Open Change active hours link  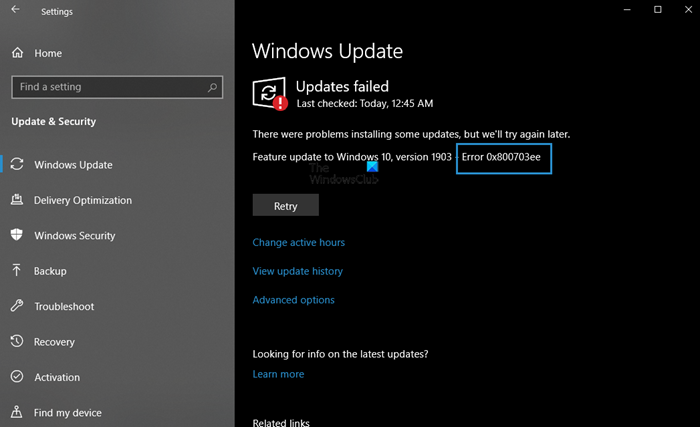pos(299,242)
